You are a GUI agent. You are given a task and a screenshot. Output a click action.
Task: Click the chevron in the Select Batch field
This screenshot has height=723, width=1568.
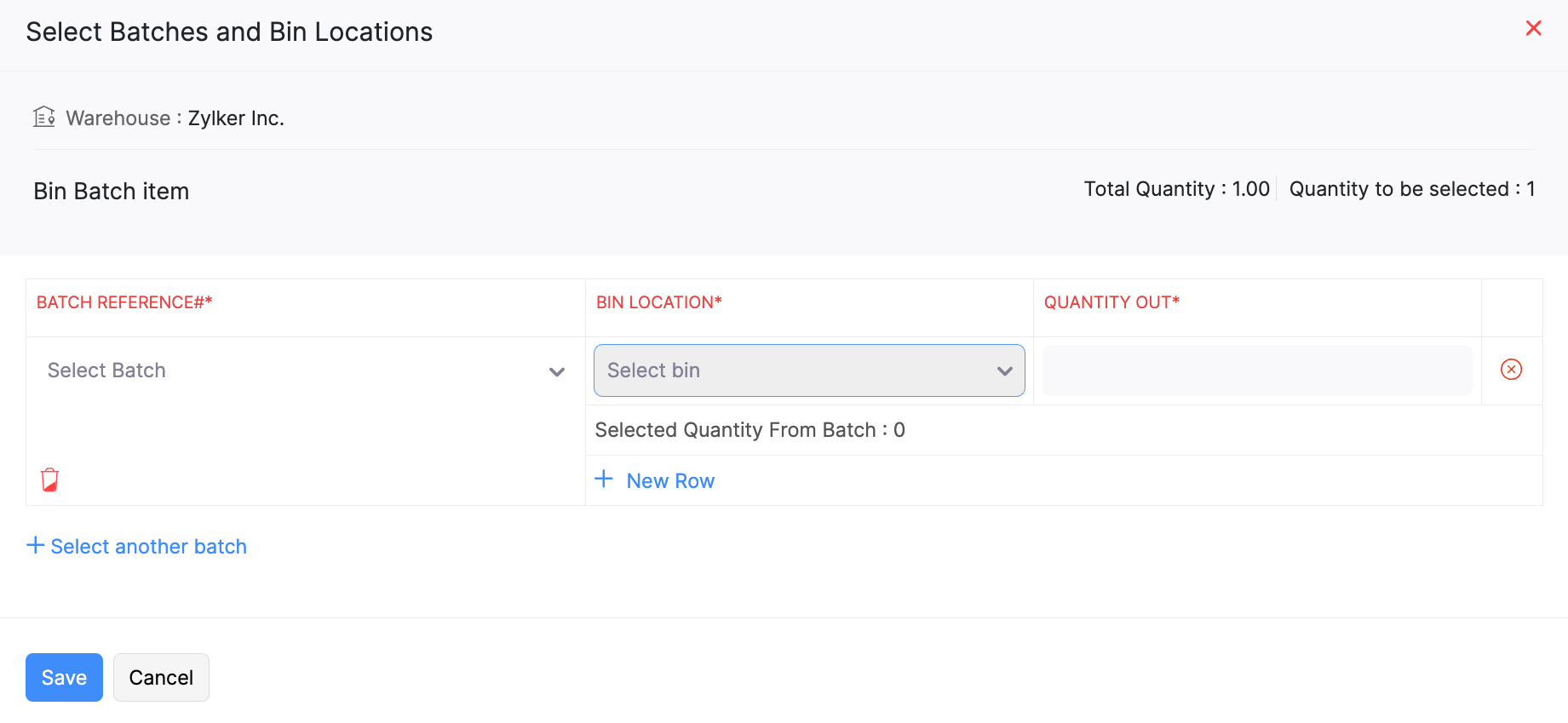tap(557, 372)
